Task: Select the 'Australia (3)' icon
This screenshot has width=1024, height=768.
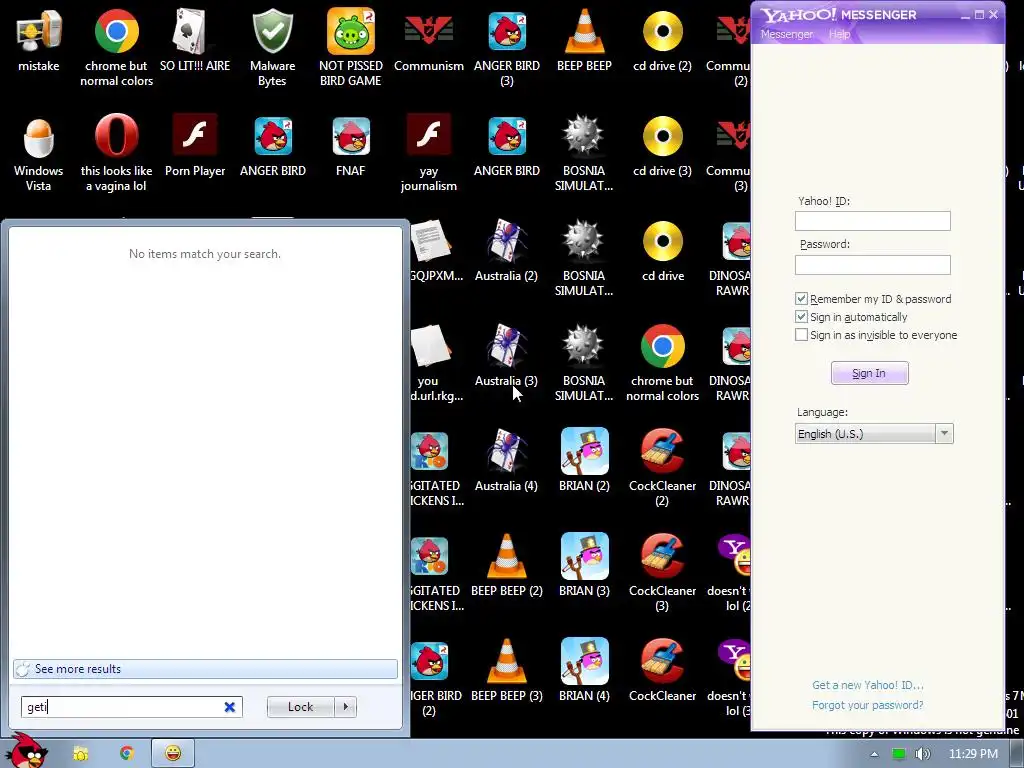Action: click(507, 357)
